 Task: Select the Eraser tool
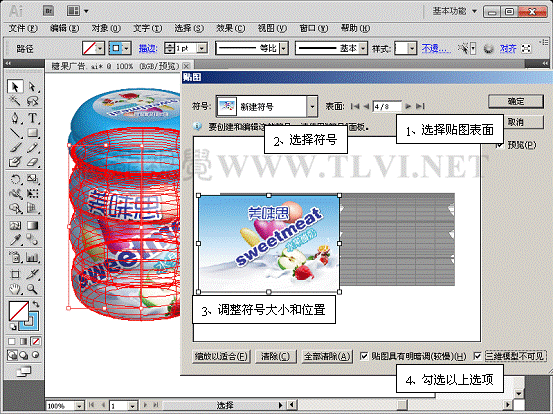pyautogui.click(x=32, y=162)
